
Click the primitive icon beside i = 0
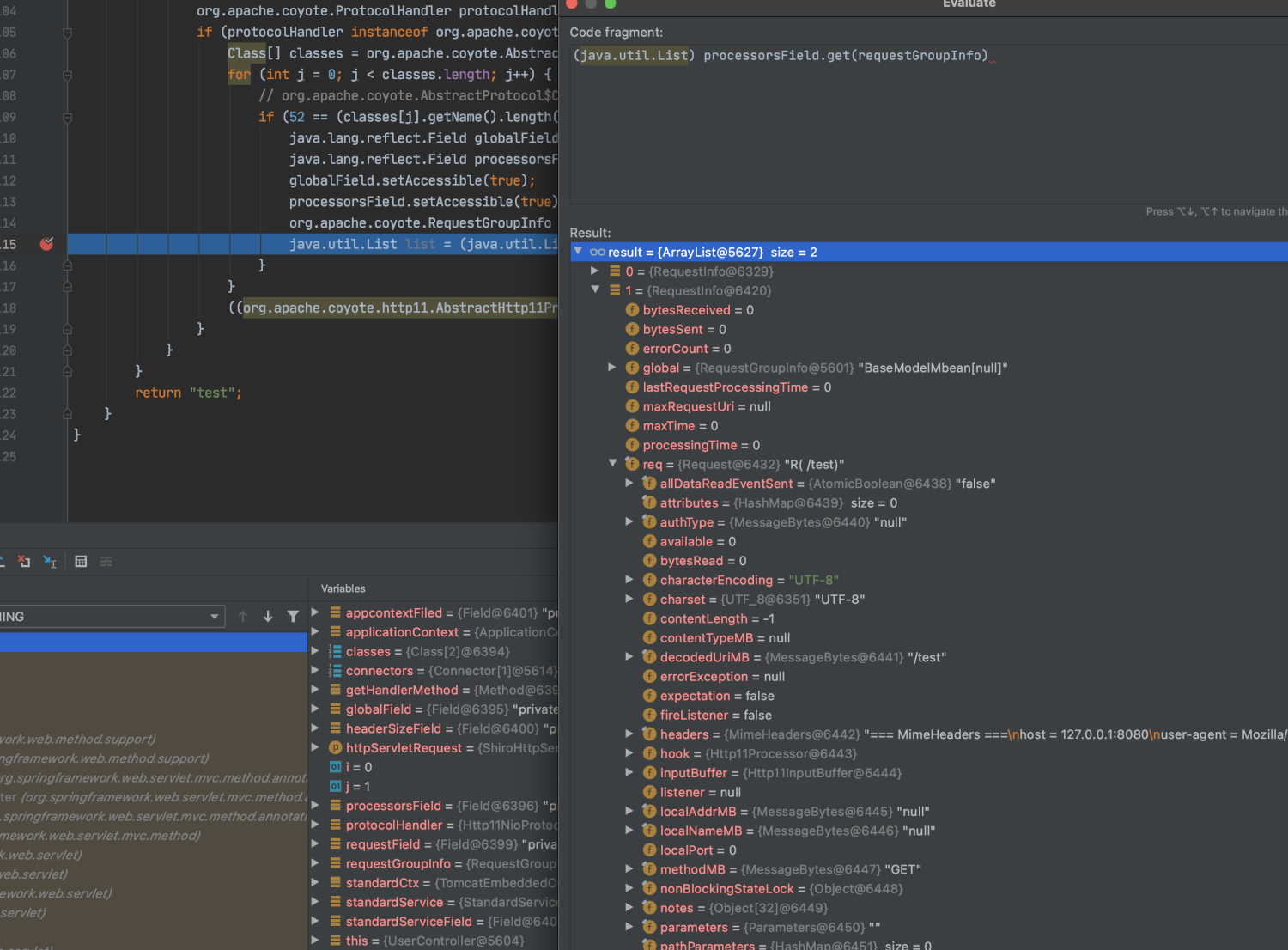(336, 767)
